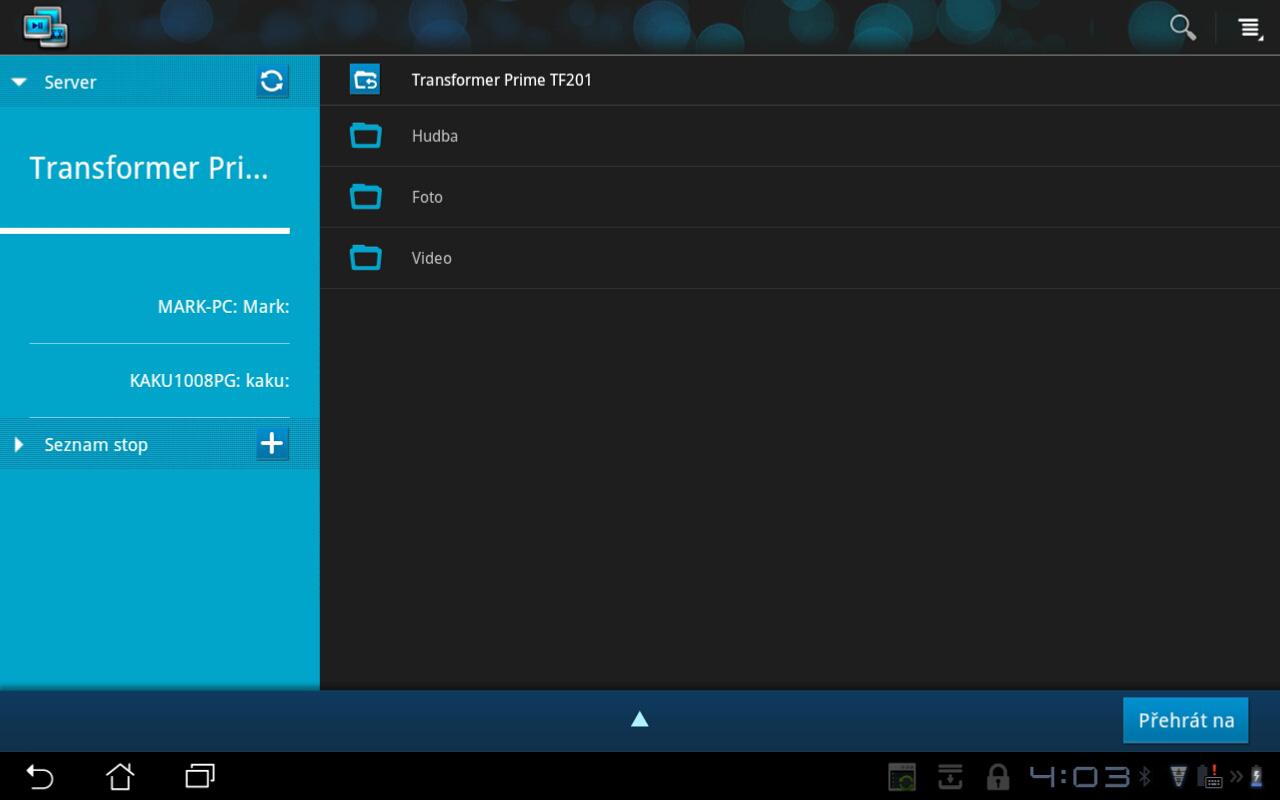Collapse the Server section
This screenshot has height=800, width=1280.
coord(19,83)
